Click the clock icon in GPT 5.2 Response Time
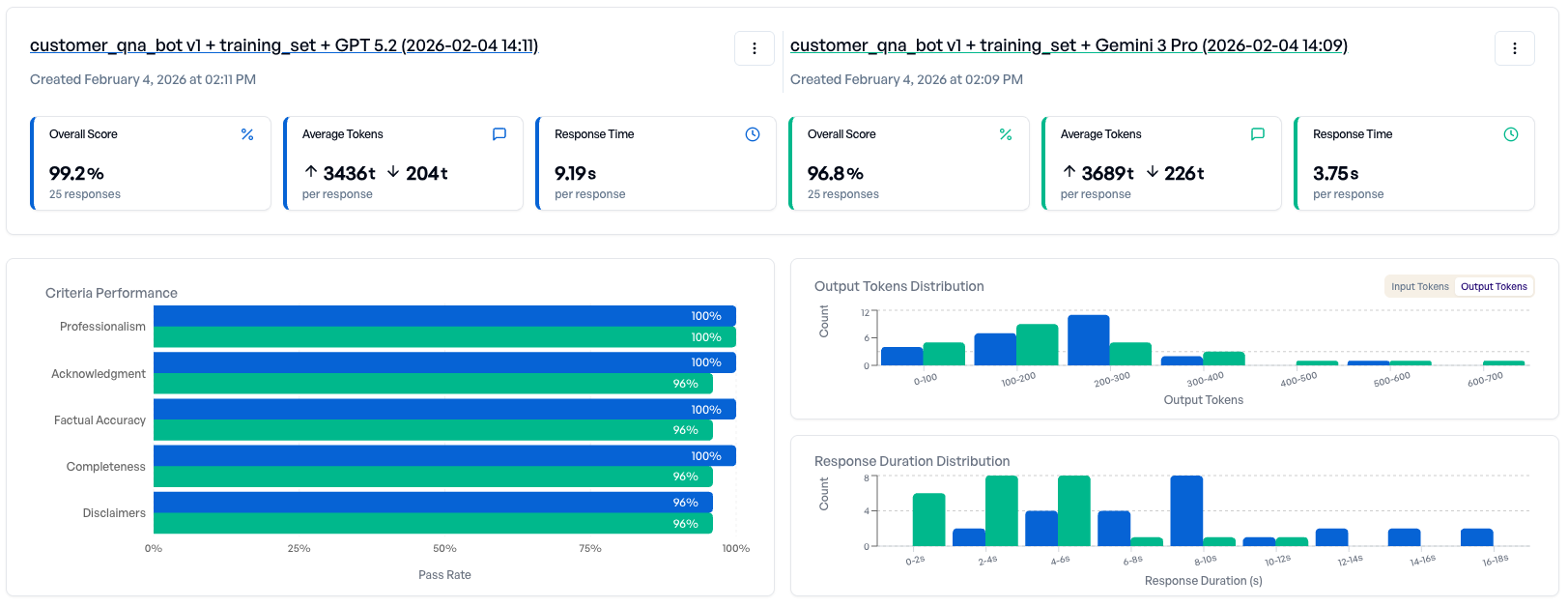Viewport: 1568px width, 607px height. (753, 134)
